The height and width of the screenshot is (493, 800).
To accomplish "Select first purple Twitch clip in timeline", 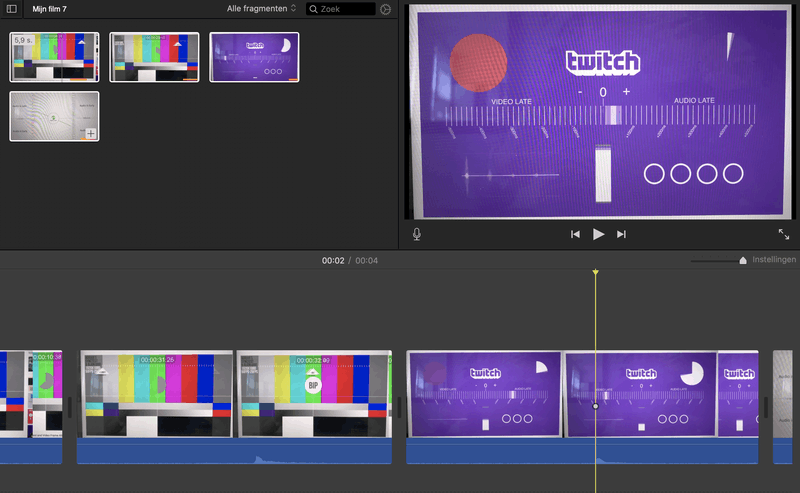I will pyautogui.click(x=484, y=393).
